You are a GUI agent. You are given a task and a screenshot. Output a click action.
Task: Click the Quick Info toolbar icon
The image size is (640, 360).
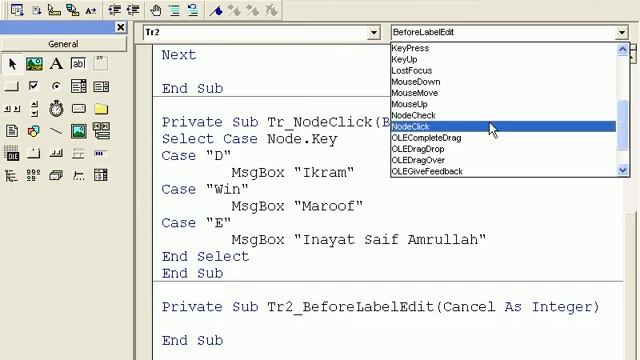54,10
